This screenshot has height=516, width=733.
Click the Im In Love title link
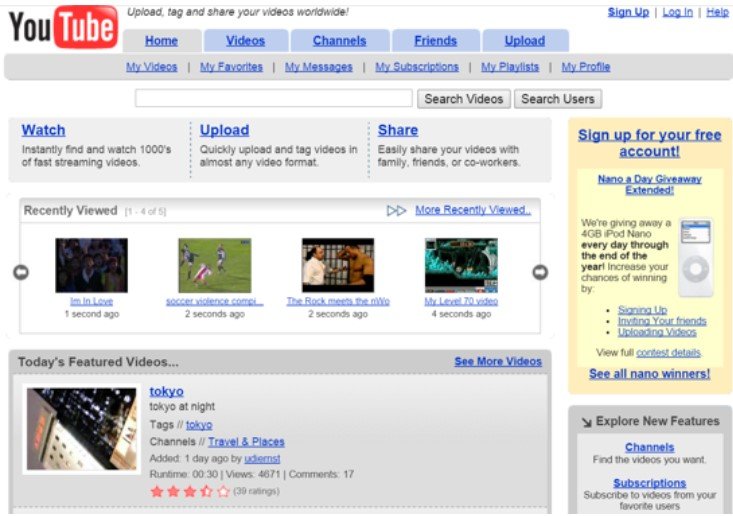92,301
